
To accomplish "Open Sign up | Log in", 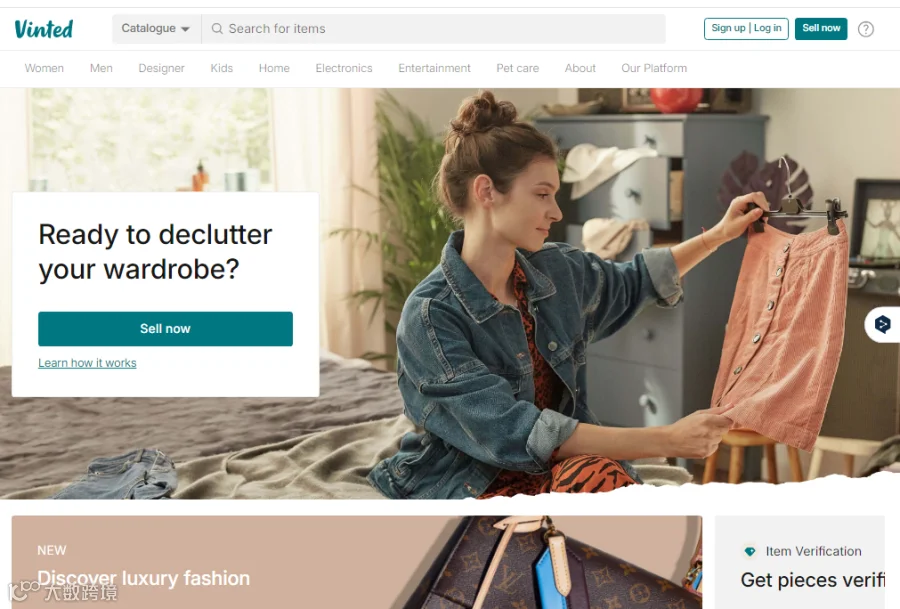I will [x=746, y=29].
